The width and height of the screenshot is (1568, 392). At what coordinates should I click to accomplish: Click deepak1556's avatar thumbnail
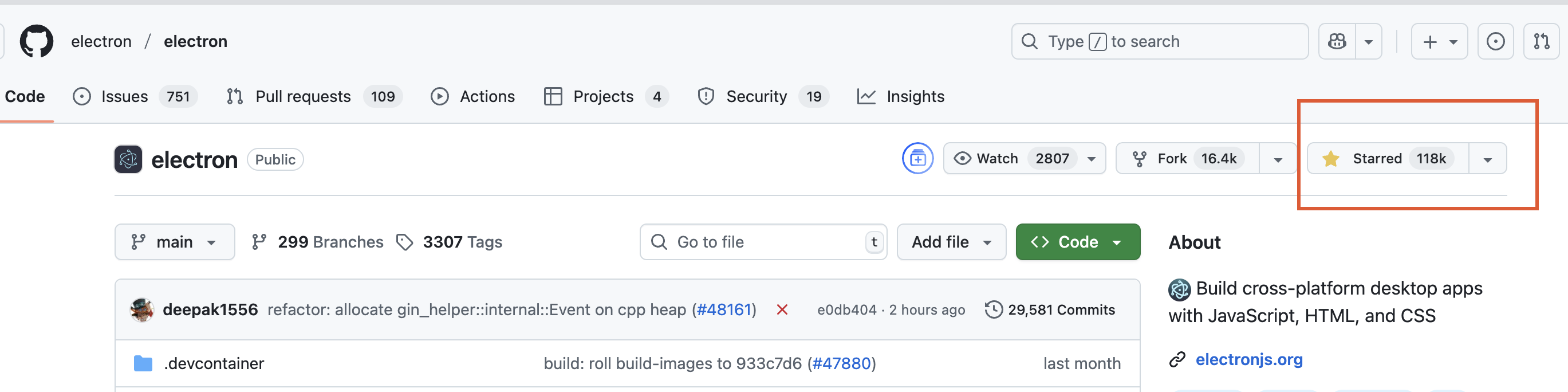(x=142, y=310)
